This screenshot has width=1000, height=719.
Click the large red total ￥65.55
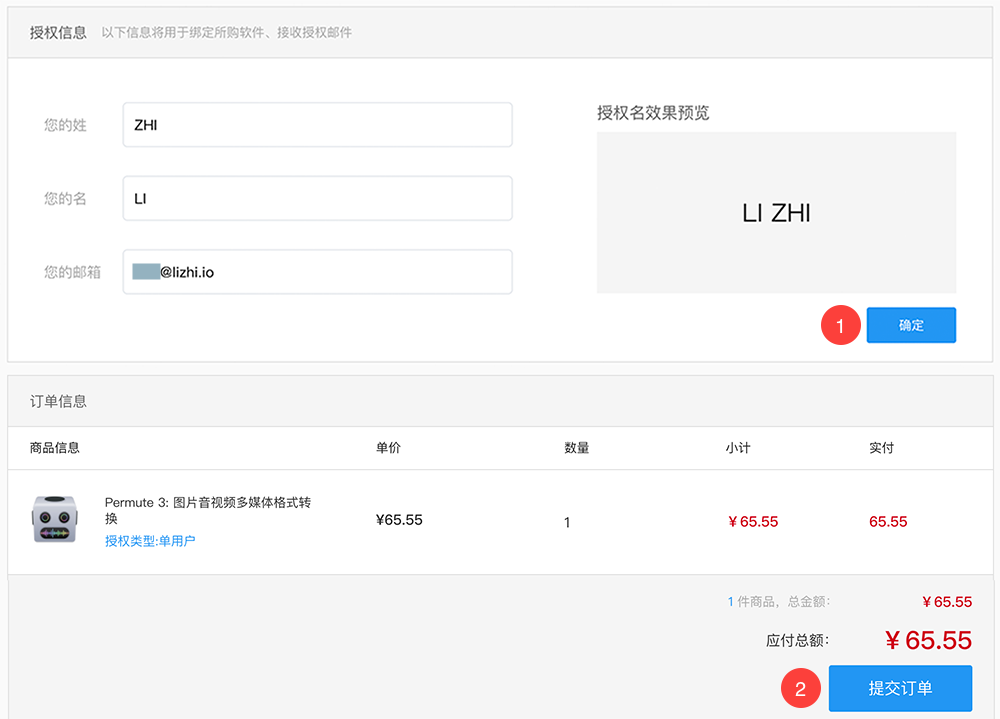pyautogui.click(x=929, y=641)
